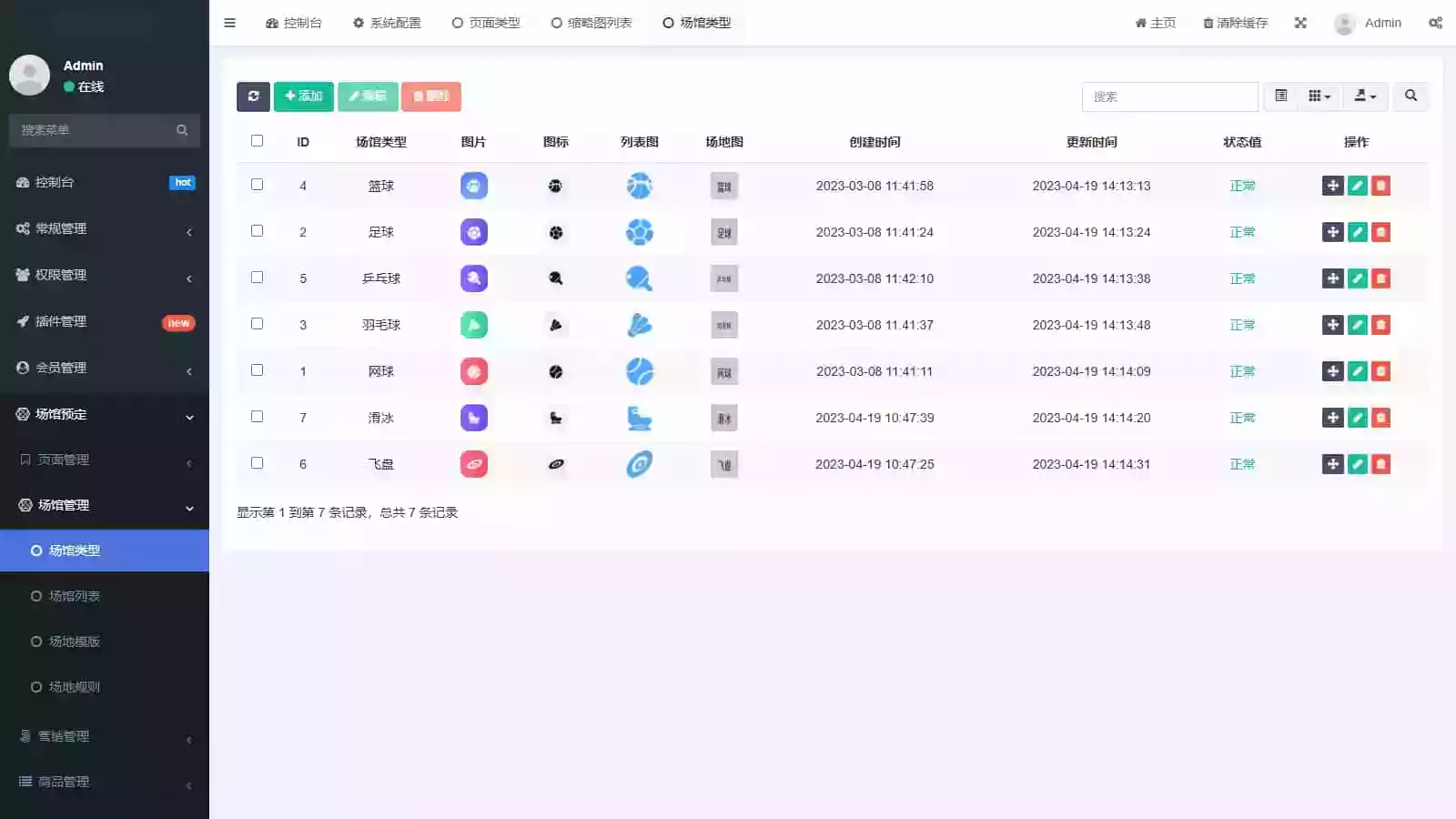Image resolution: width=1456 pixels, height=819 pixels.
Task: Open the table view switcher icon
Action: coord(1280,96)
